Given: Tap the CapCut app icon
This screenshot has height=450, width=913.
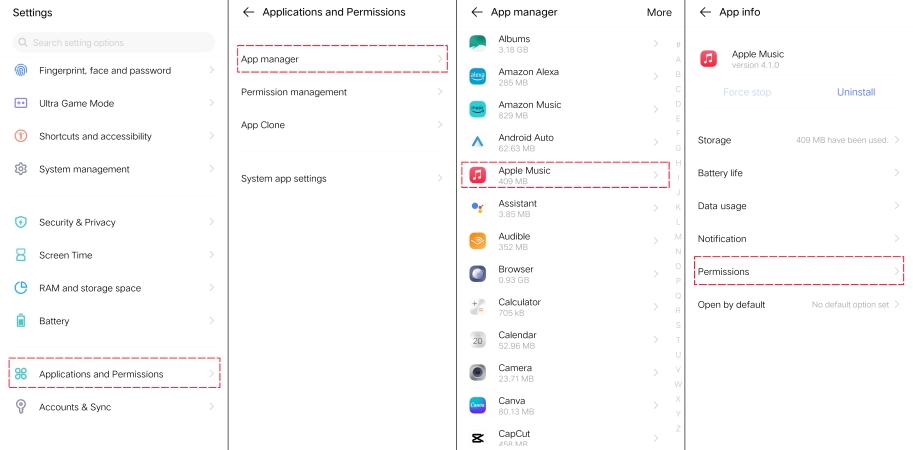Looking at the screenshot, I should tap(477, 438).
